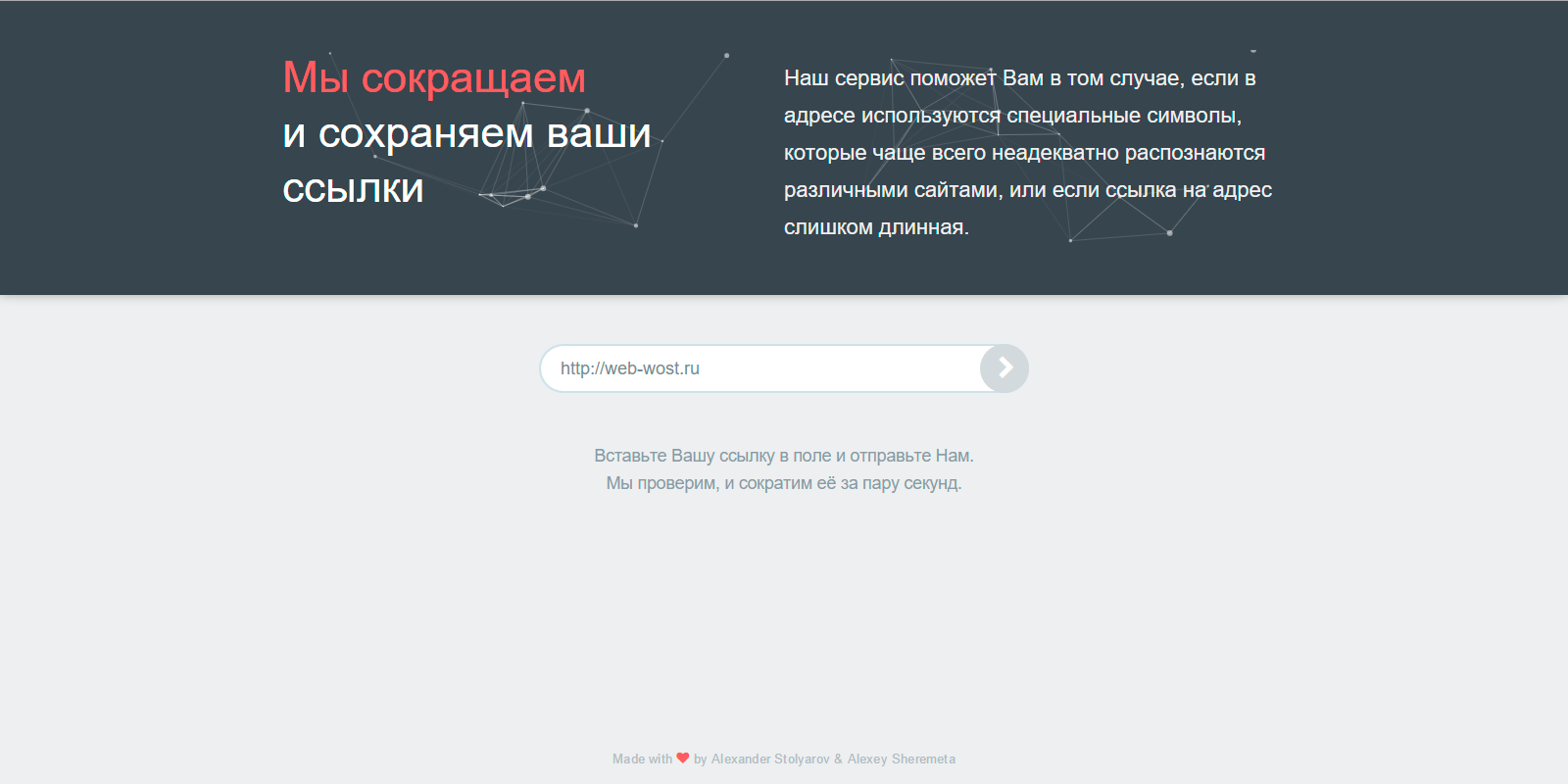Click the heading line "и сохраняем ваши"
Viewport: 1568px width, 784px height.
[x=466, y=133]
